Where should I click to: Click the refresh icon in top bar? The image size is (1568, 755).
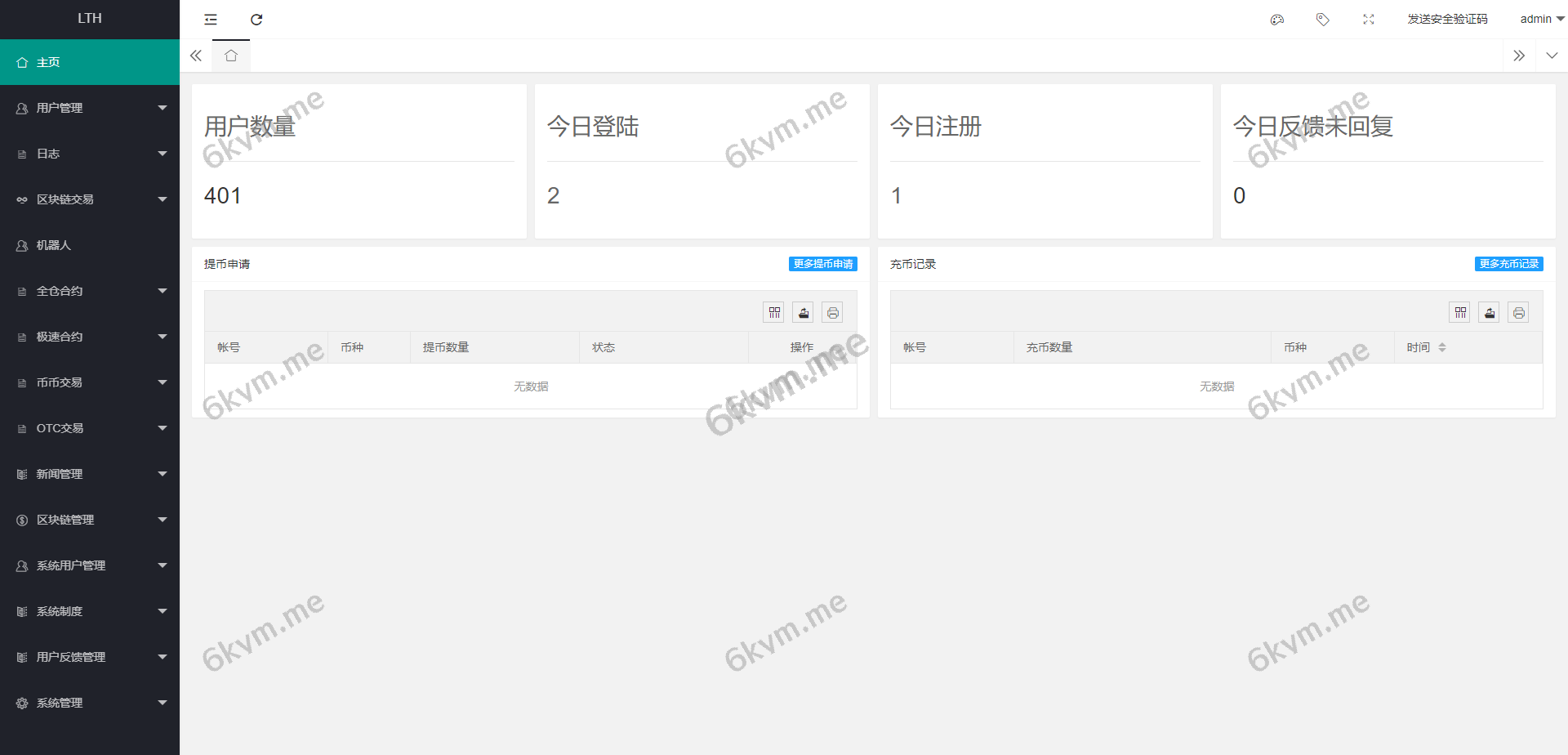point(256,20)
